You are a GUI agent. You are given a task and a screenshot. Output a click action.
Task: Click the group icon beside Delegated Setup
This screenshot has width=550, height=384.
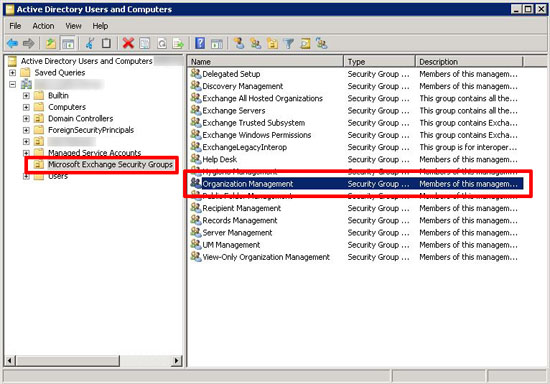[196, 74]
